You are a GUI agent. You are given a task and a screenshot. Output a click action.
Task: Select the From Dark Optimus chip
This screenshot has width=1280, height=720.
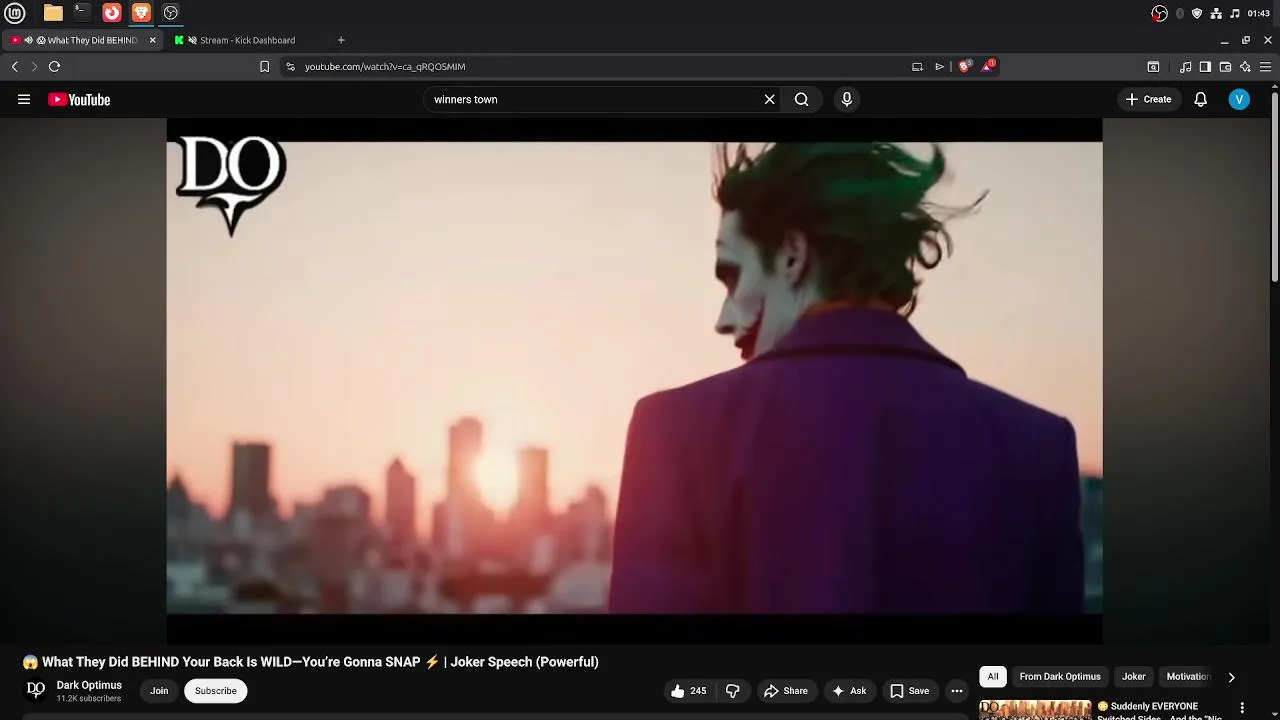click(1060, 677)
